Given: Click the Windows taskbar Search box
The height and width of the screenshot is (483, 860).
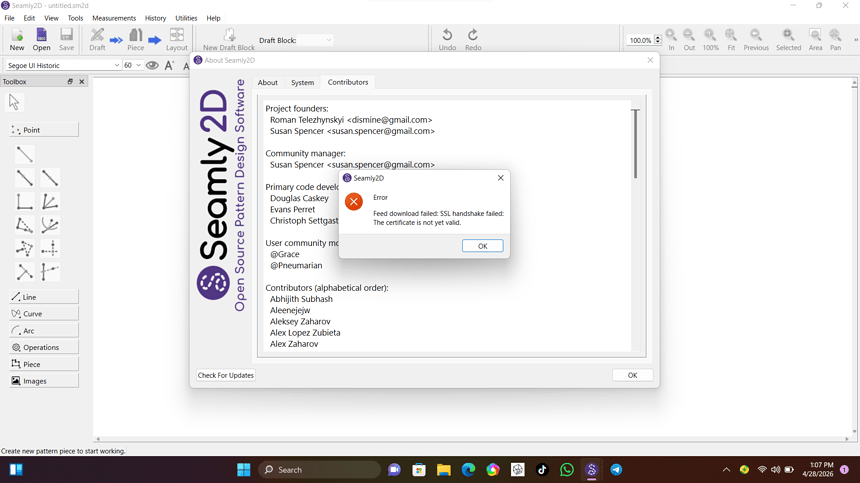Looking at the screenshot, I should [x=319, y=470].
